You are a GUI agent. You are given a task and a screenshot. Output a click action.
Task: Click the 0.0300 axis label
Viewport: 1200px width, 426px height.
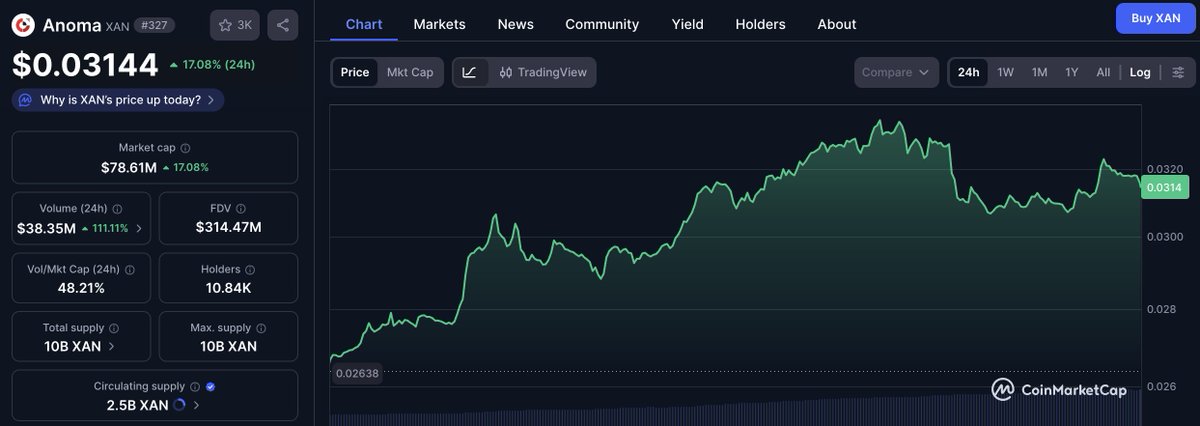pos(1164,236)
